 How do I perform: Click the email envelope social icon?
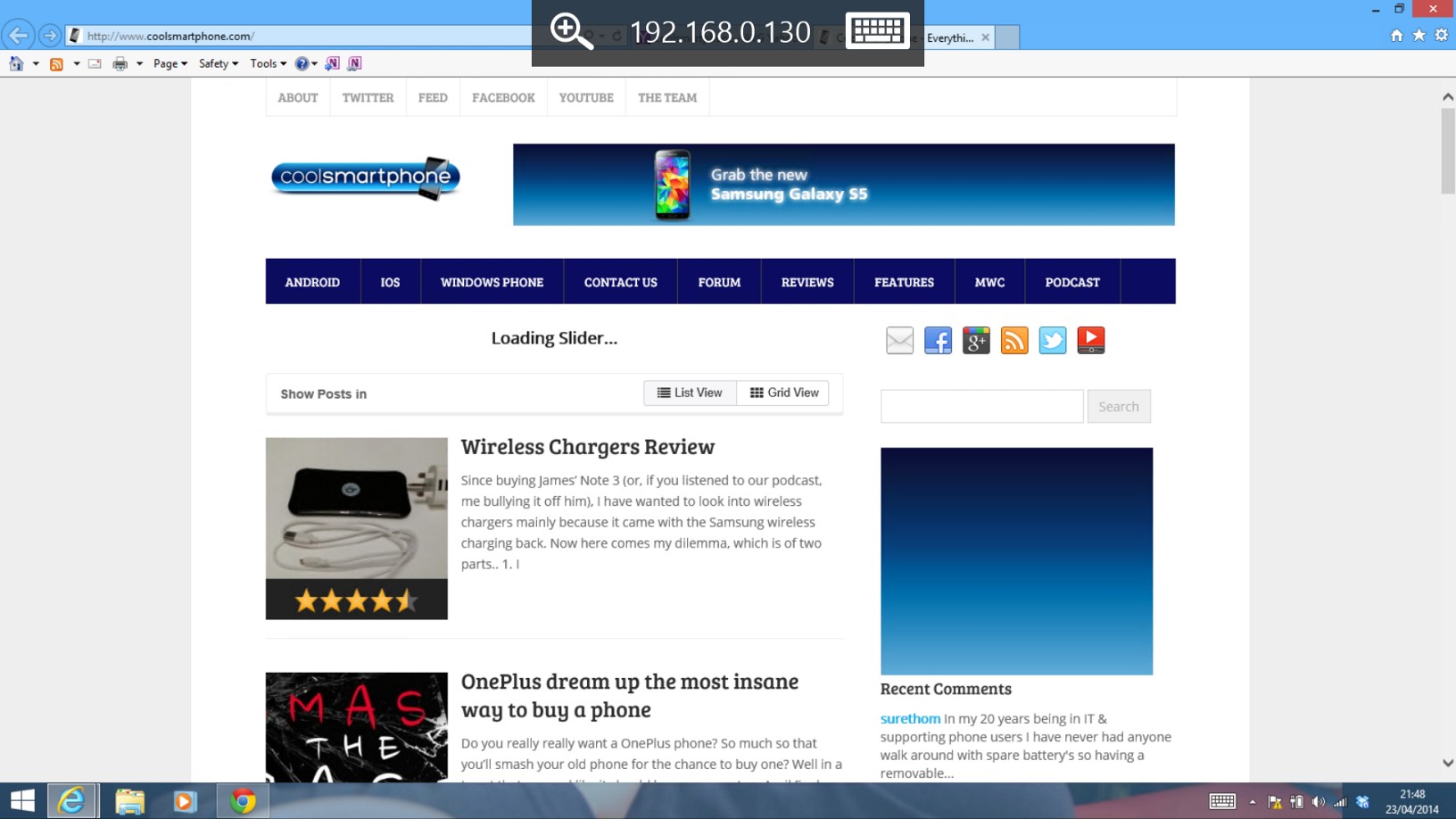coord(899,340)
